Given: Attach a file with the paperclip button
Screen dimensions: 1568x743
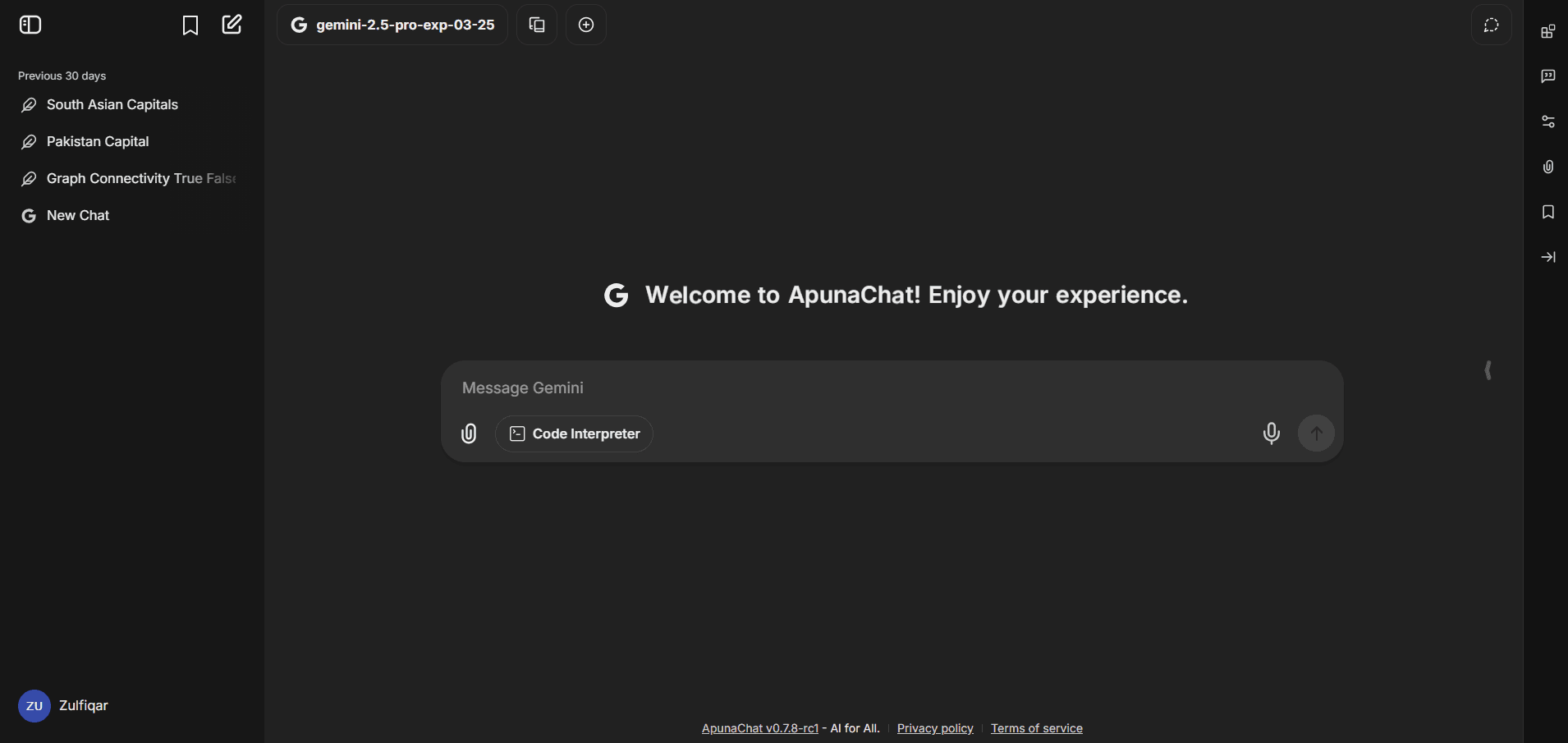Looking at the screenshot, I should (x=469, y=433).
